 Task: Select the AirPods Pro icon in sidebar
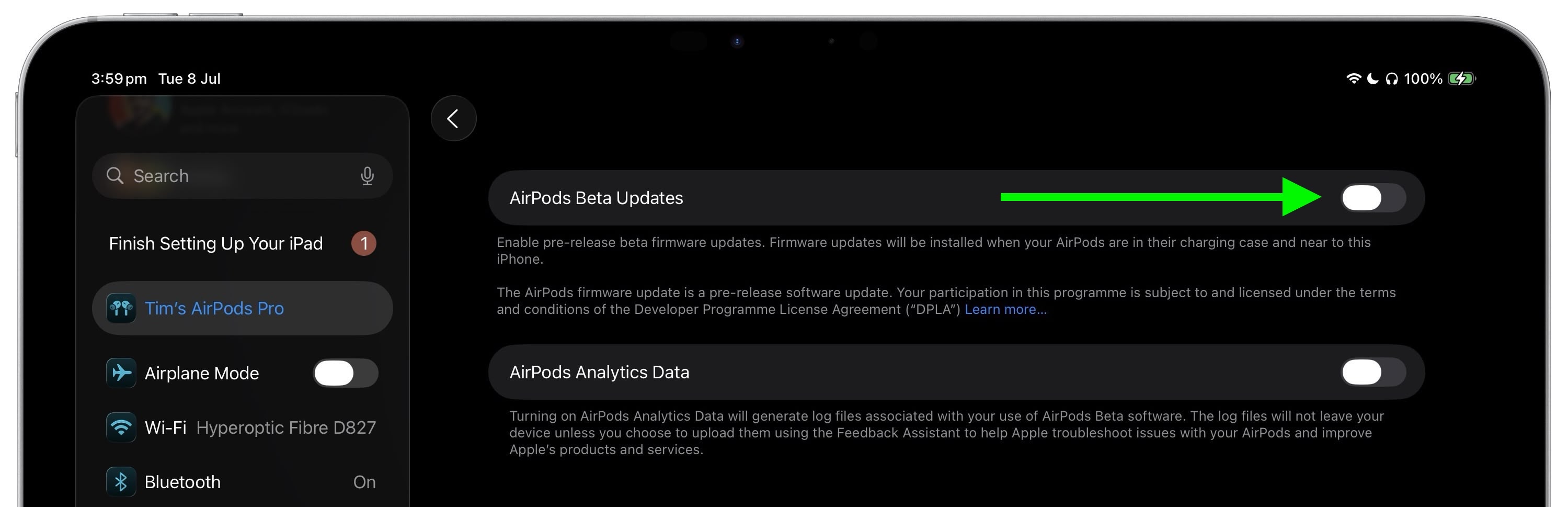click(x=121, y=308)
